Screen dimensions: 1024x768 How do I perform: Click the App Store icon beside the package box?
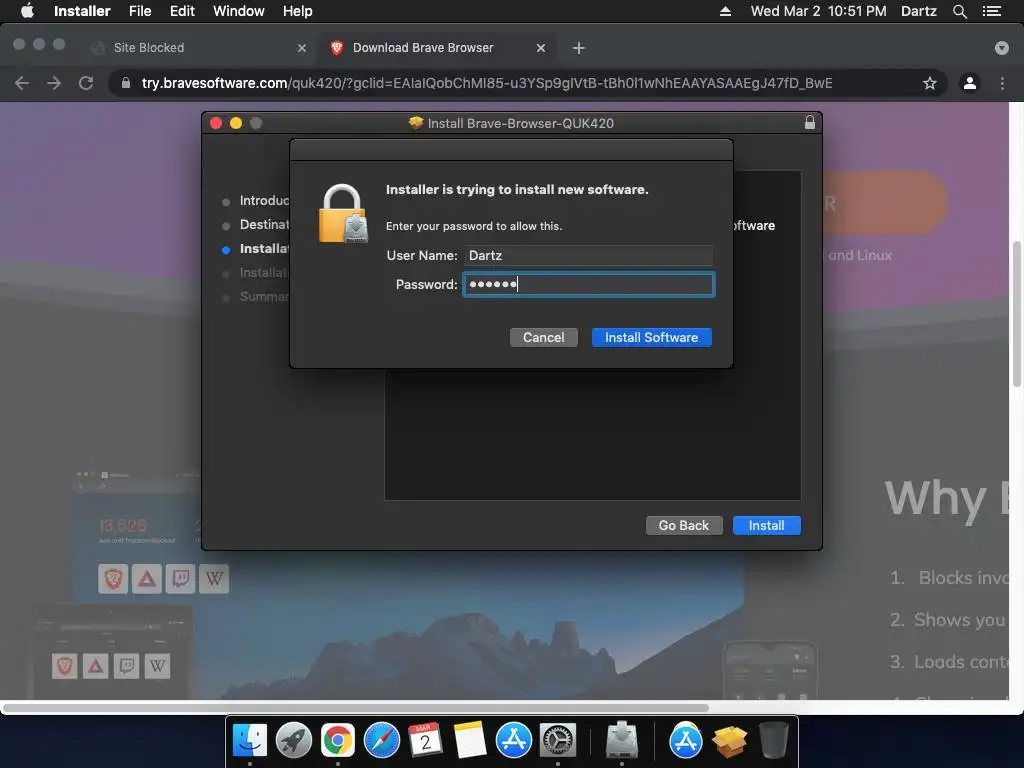coord(686,741)
